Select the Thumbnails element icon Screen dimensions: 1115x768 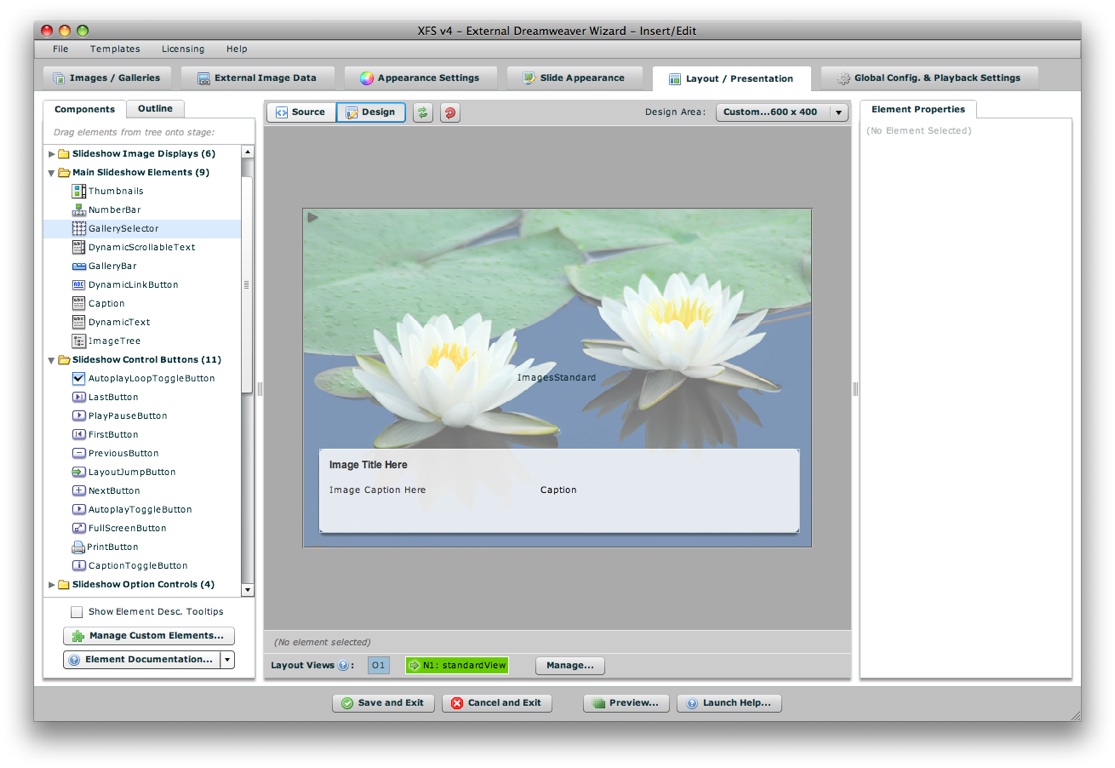tap(79, 191)
